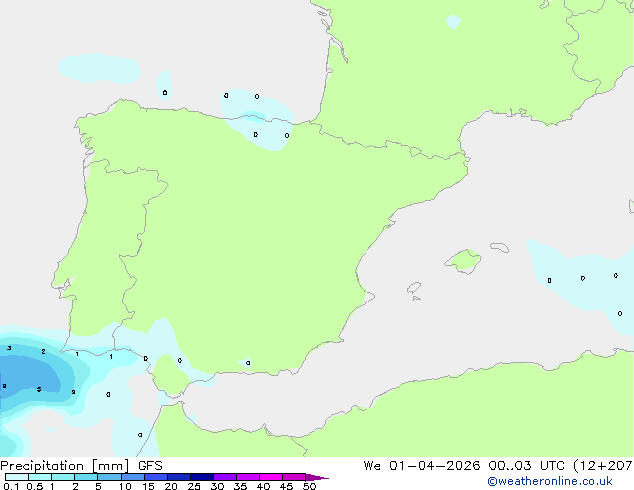The width and height of the screenshot is (634, 490).
Task: Pick the 40–45 mm magenta legend swatch
Action: (271, 477)
